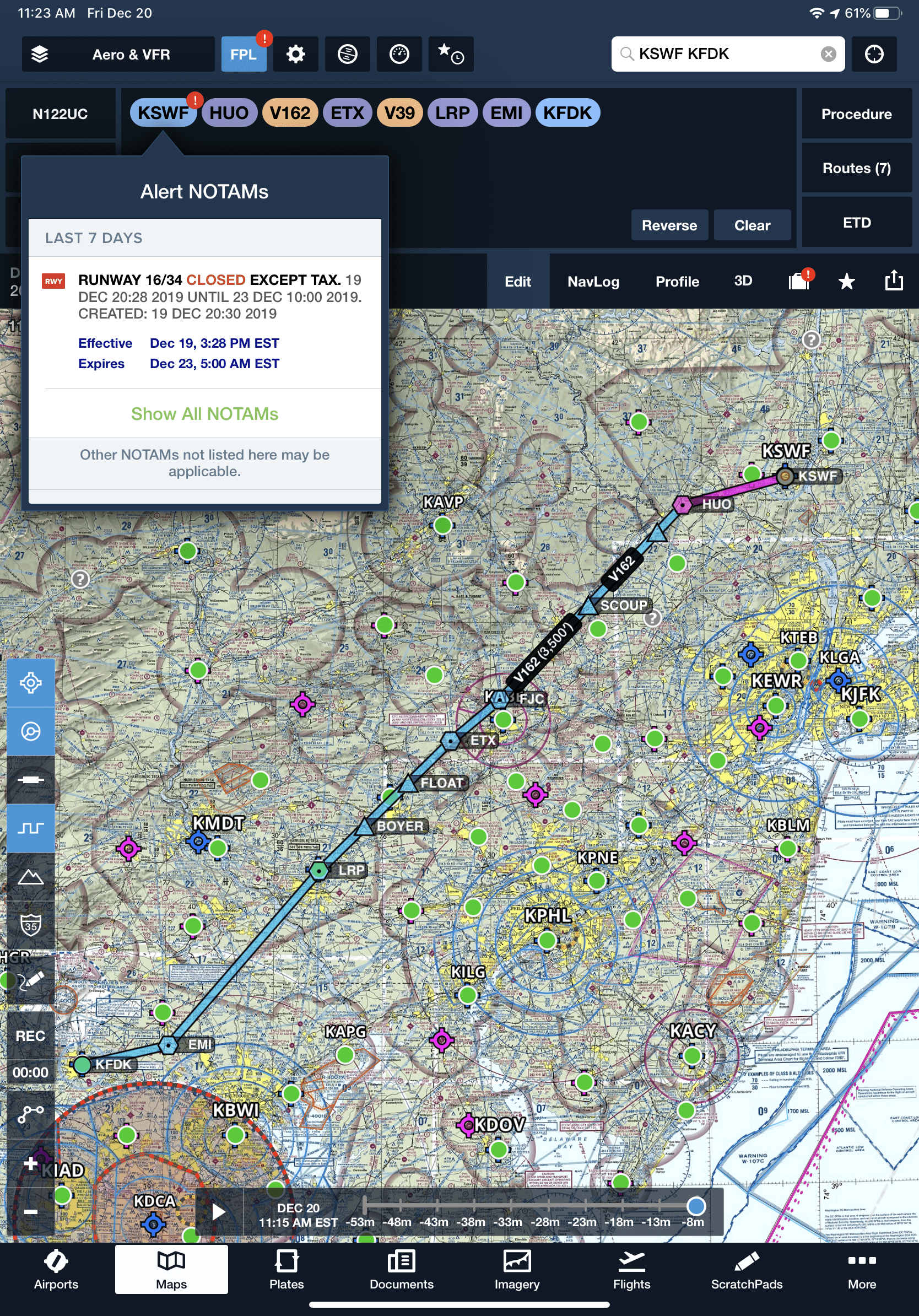This screenshot has height=1316, width=919.
Task: Open the Profile view tab
Action: click(x=677, y=282)
